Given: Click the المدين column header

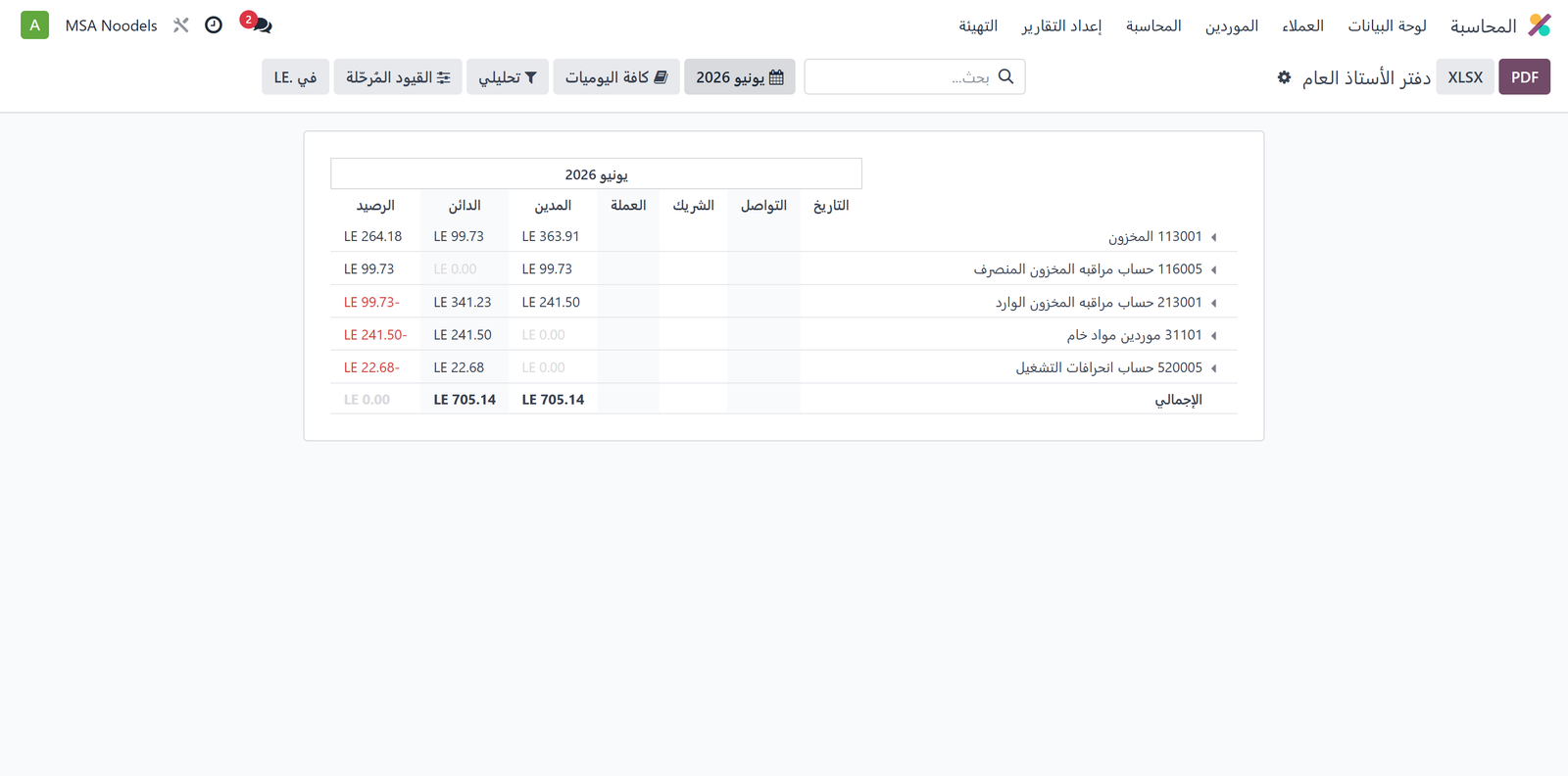Looking at the screenshot, I should [x=553, y=205].
